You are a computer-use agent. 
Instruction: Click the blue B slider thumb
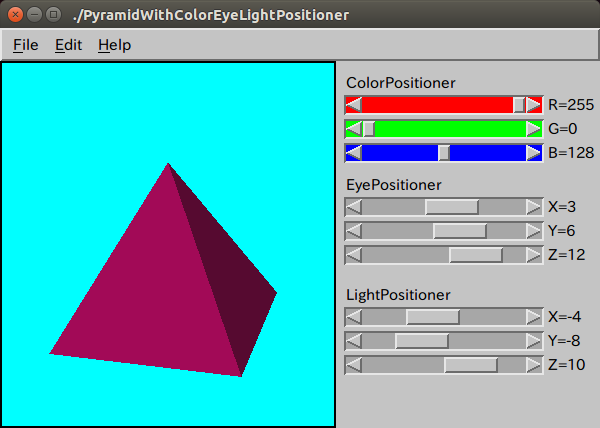point(444,153)
